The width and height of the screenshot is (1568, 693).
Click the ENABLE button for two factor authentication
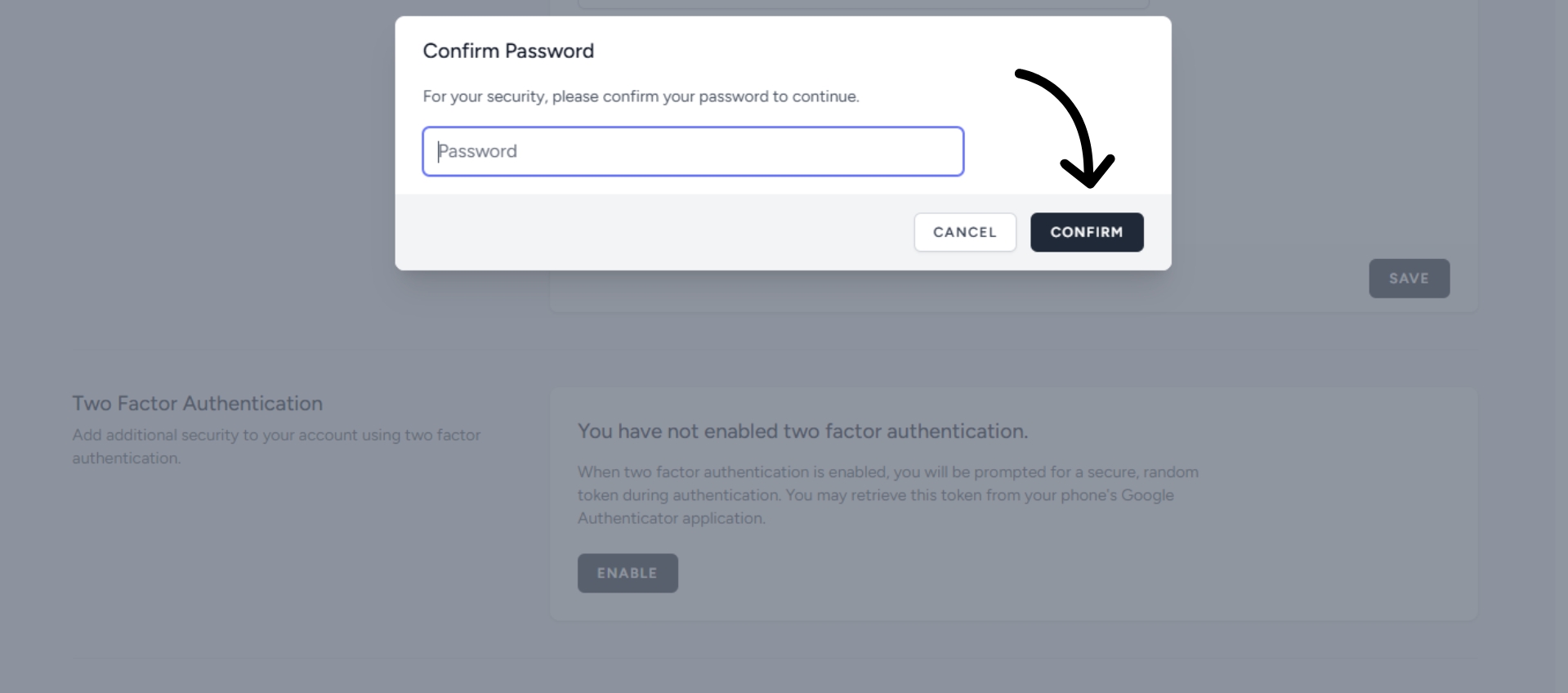(x=627, y=573)
